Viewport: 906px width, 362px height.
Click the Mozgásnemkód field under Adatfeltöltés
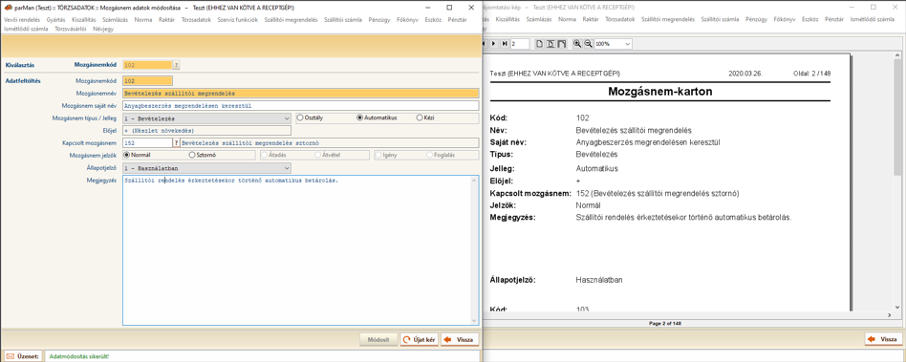click(x=147, y=81)
